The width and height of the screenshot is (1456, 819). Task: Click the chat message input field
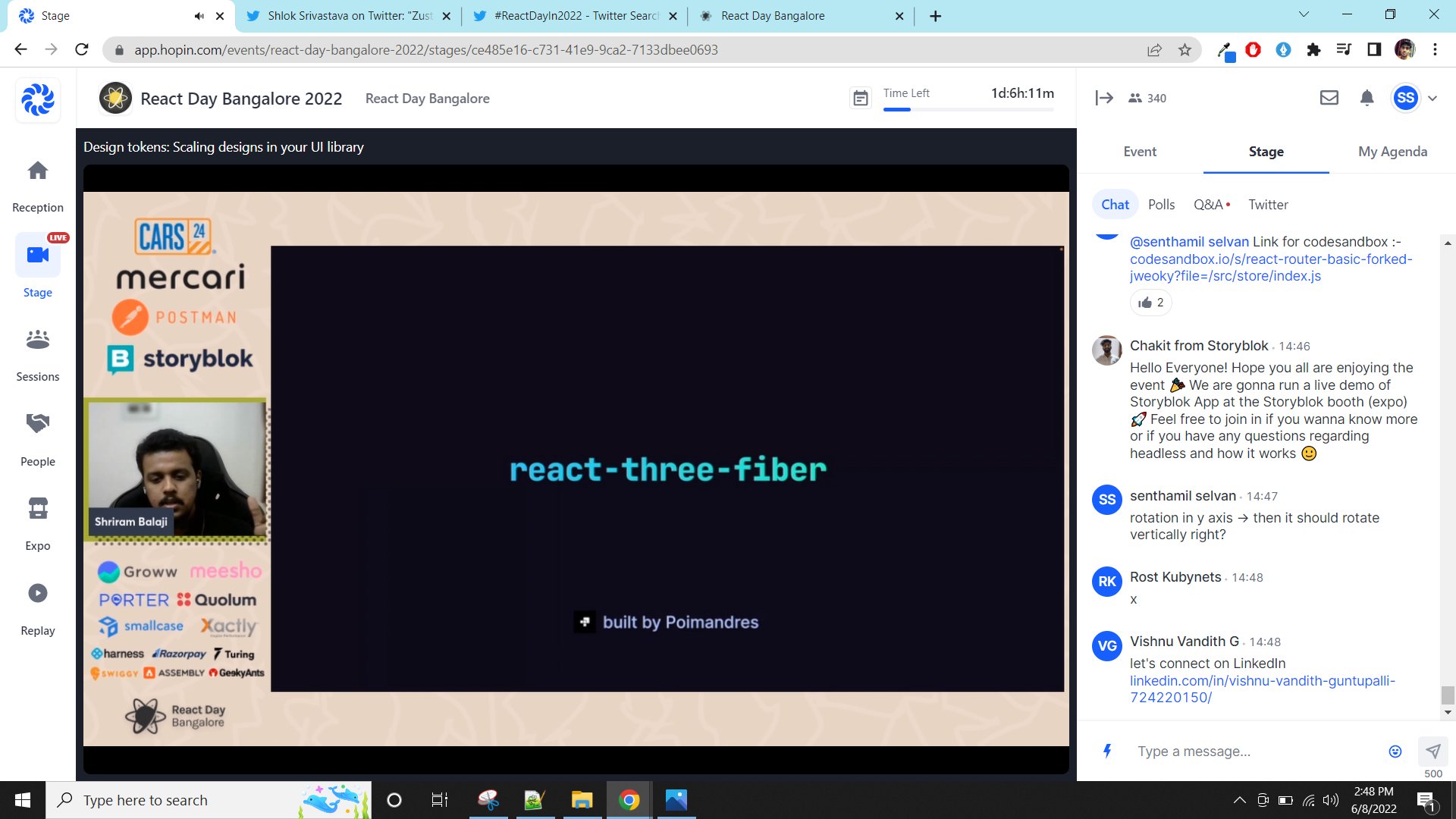(x=1251, y=752)
